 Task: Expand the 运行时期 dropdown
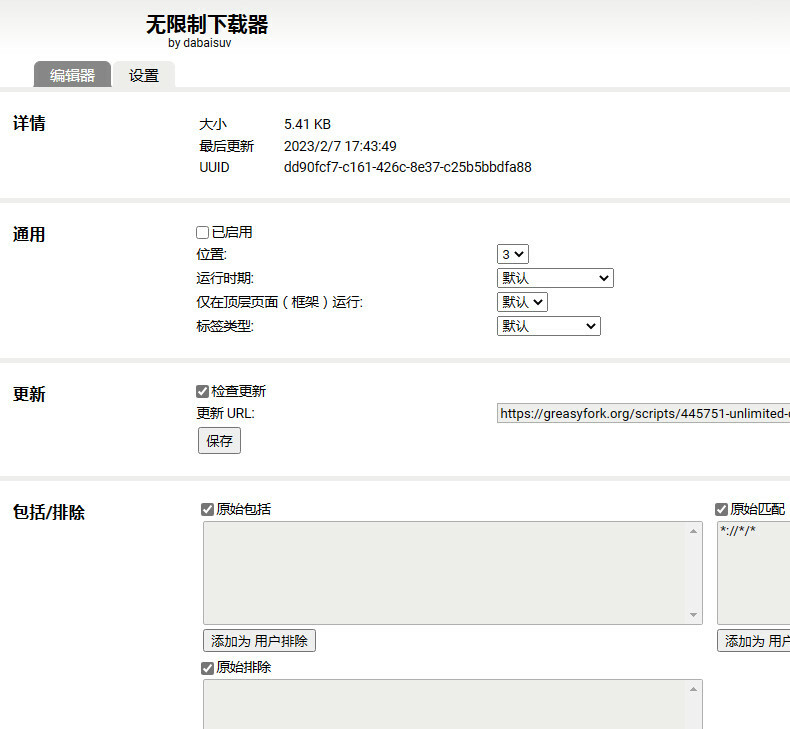coord(554,278)
